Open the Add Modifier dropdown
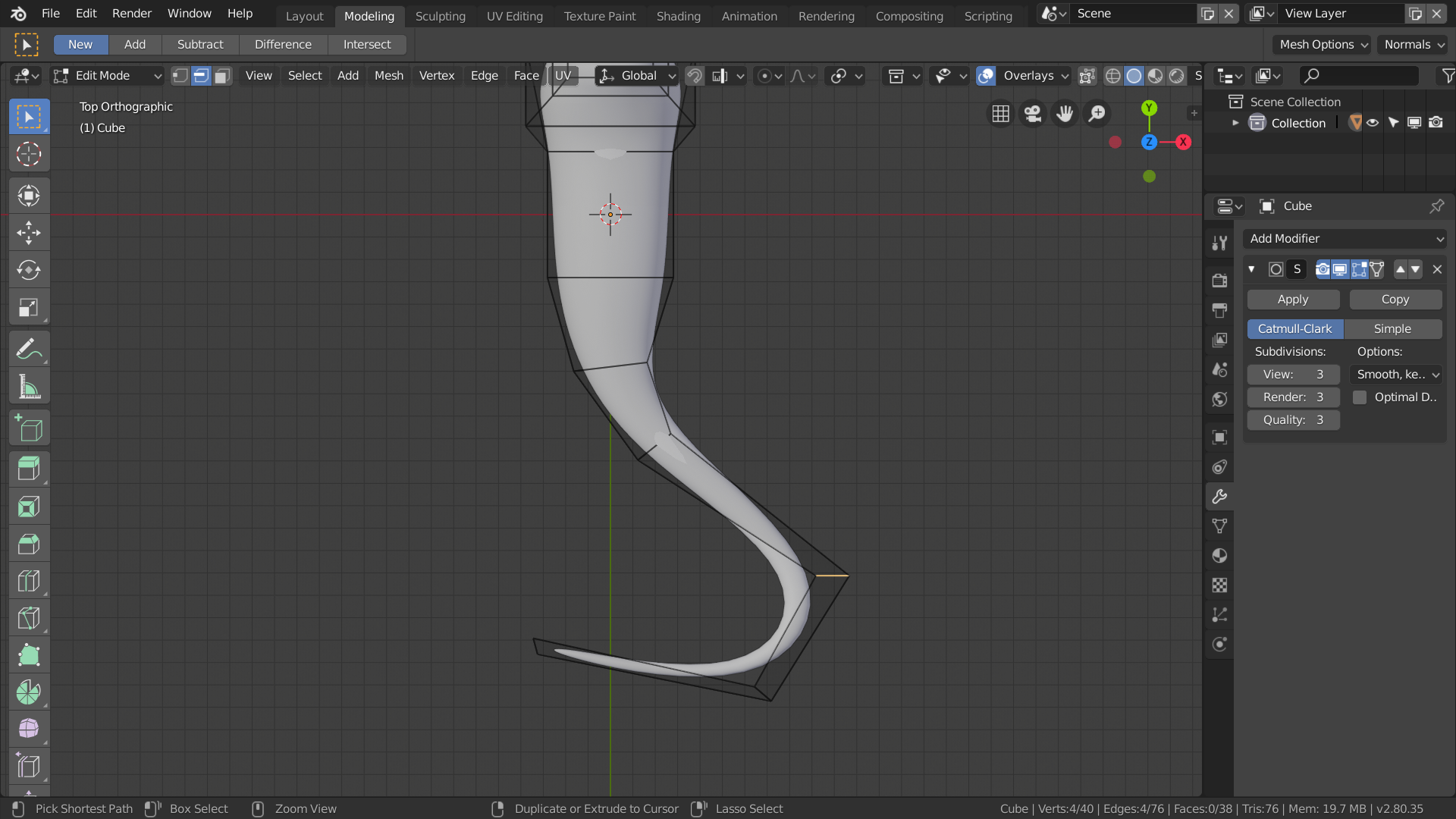 point(1345,239)
